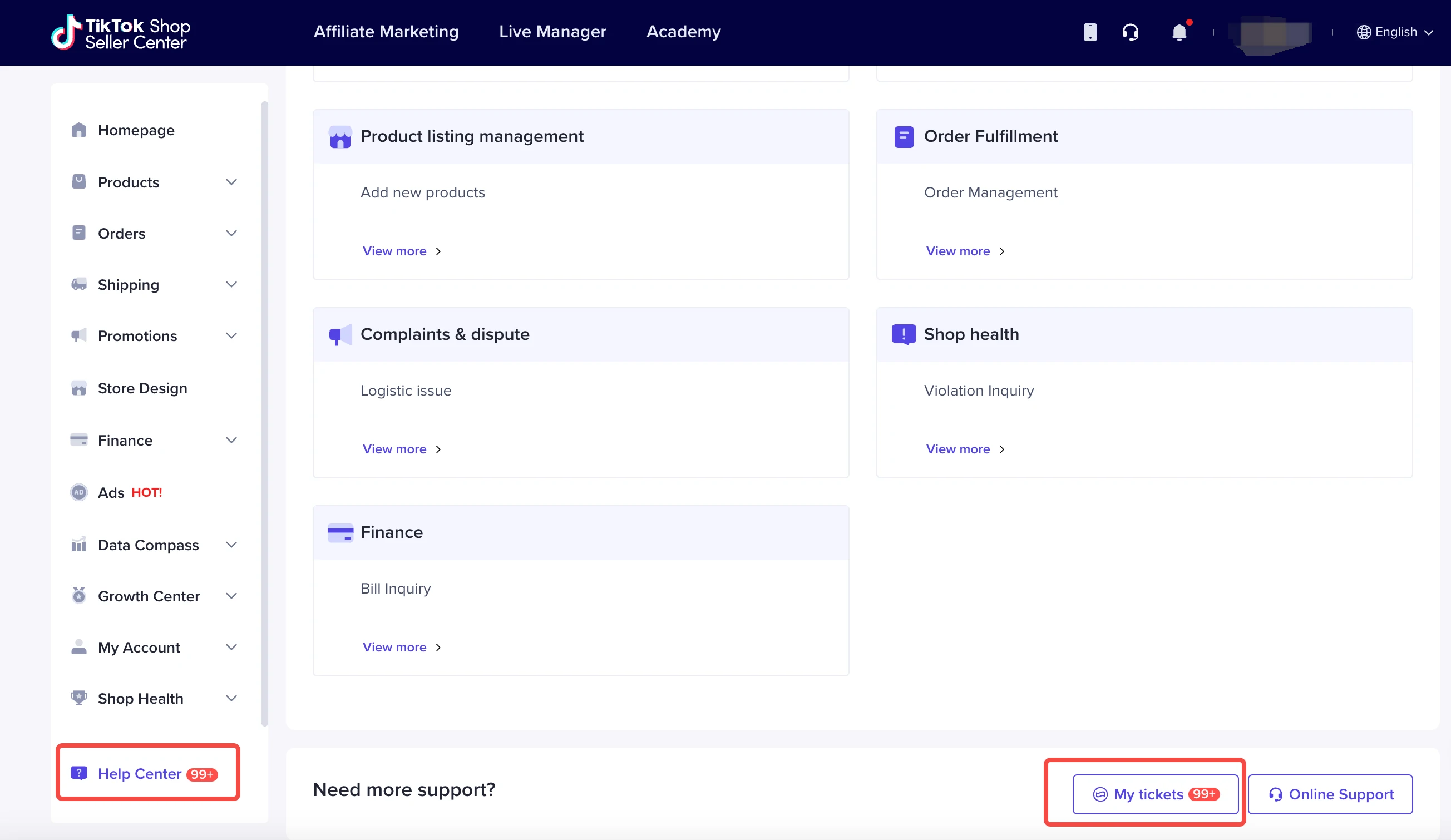Click View more under Complaints & dispute
1451x840 pixels.
401,449
